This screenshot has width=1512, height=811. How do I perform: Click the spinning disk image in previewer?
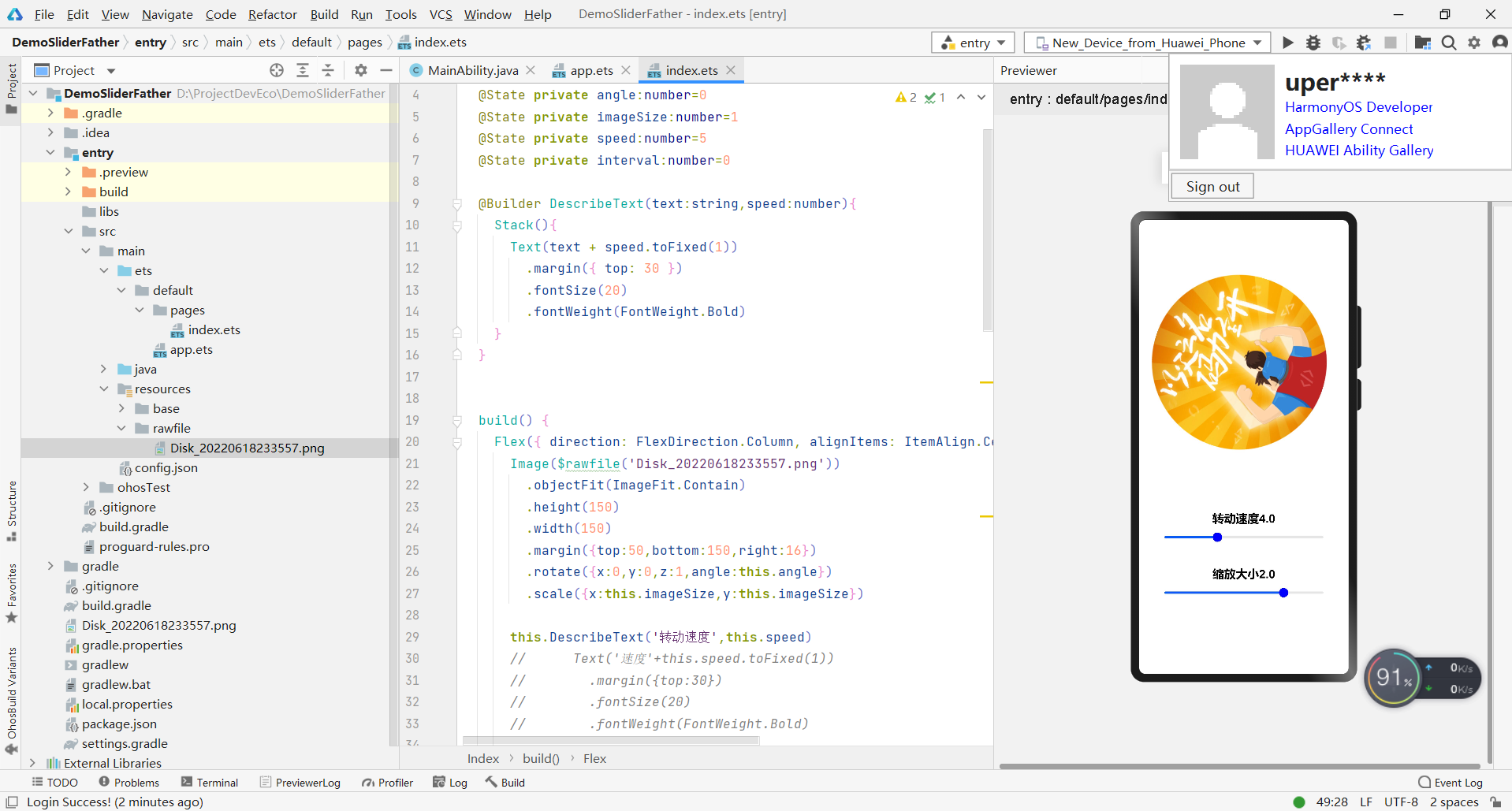tap(1239, 363)
